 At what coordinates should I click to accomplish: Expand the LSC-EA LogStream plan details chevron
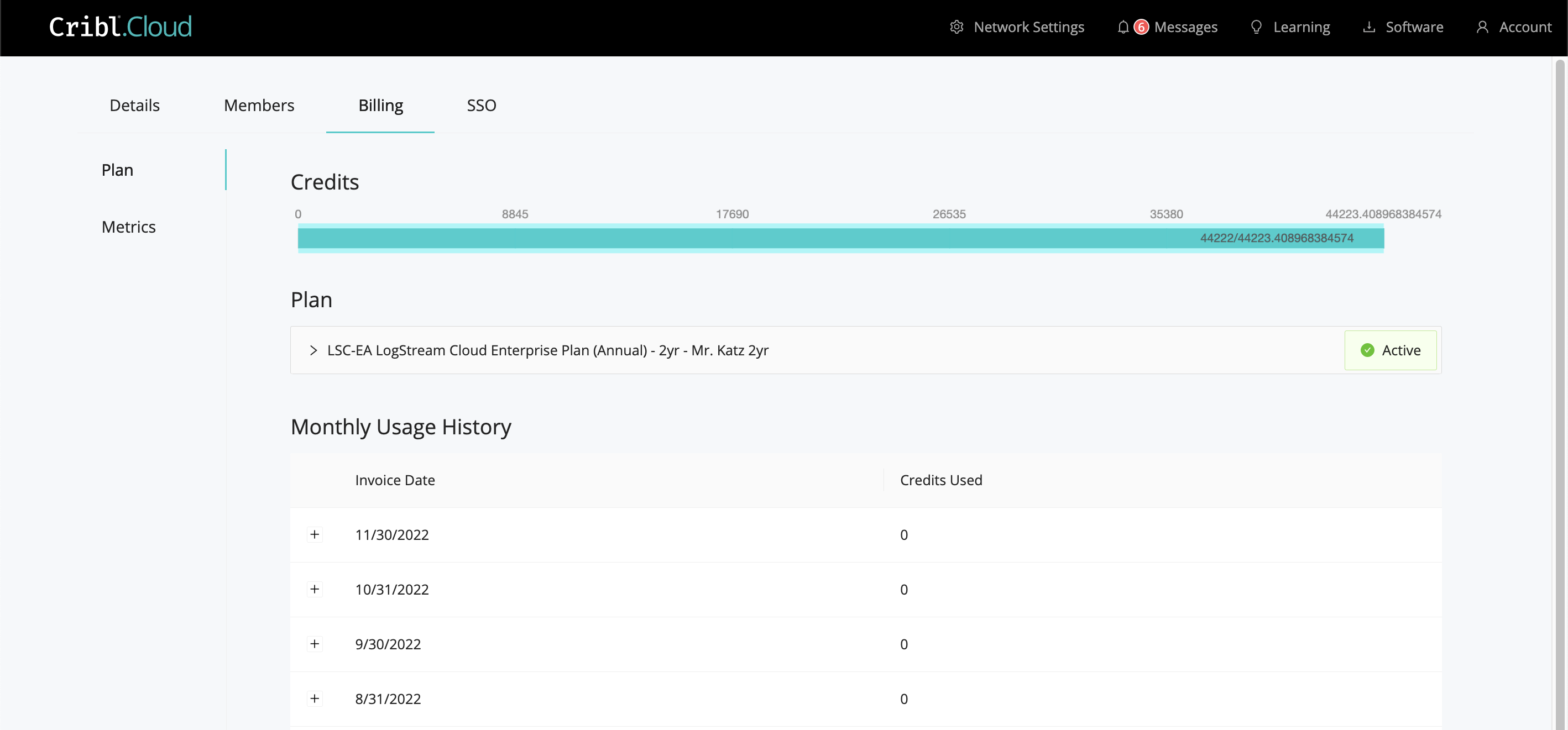pos(313,350)
